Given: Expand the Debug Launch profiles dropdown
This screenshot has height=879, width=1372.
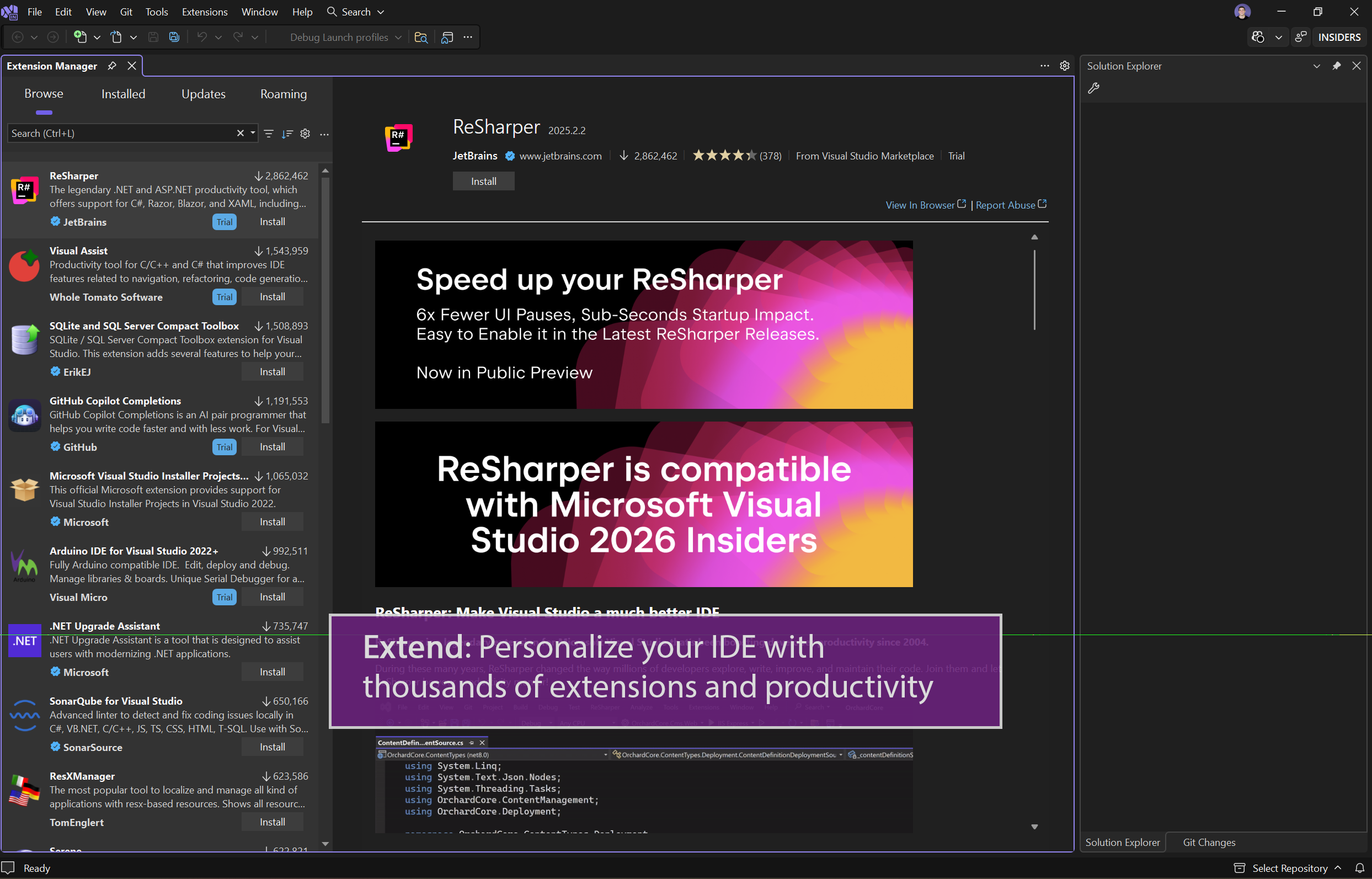Looking at the screenshot, I should [398, 36].
